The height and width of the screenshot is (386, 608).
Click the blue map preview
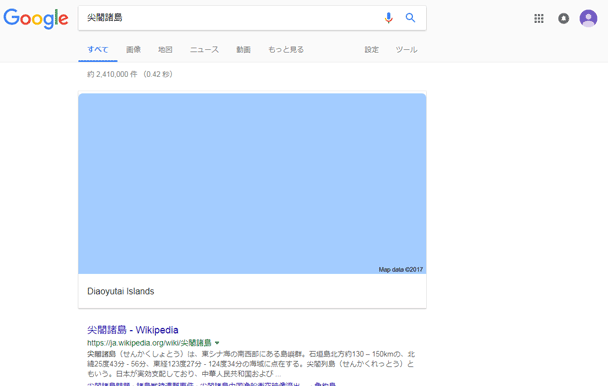pos(252,183)
